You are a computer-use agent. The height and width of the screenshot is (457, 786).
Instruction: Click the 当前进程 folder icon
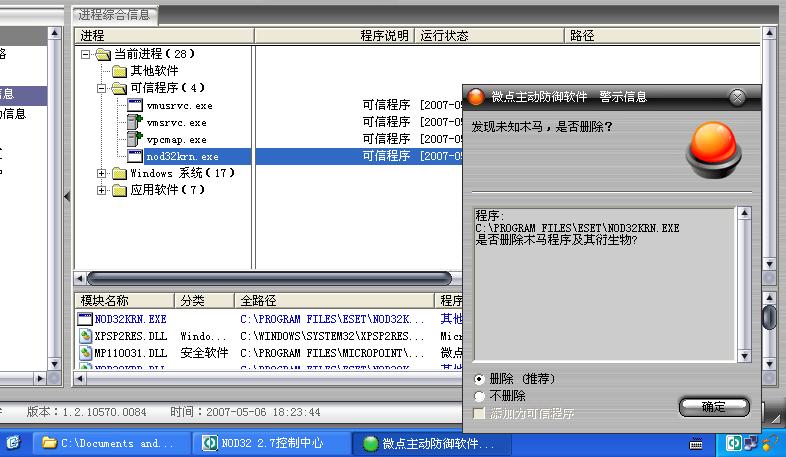coord(103,54)
